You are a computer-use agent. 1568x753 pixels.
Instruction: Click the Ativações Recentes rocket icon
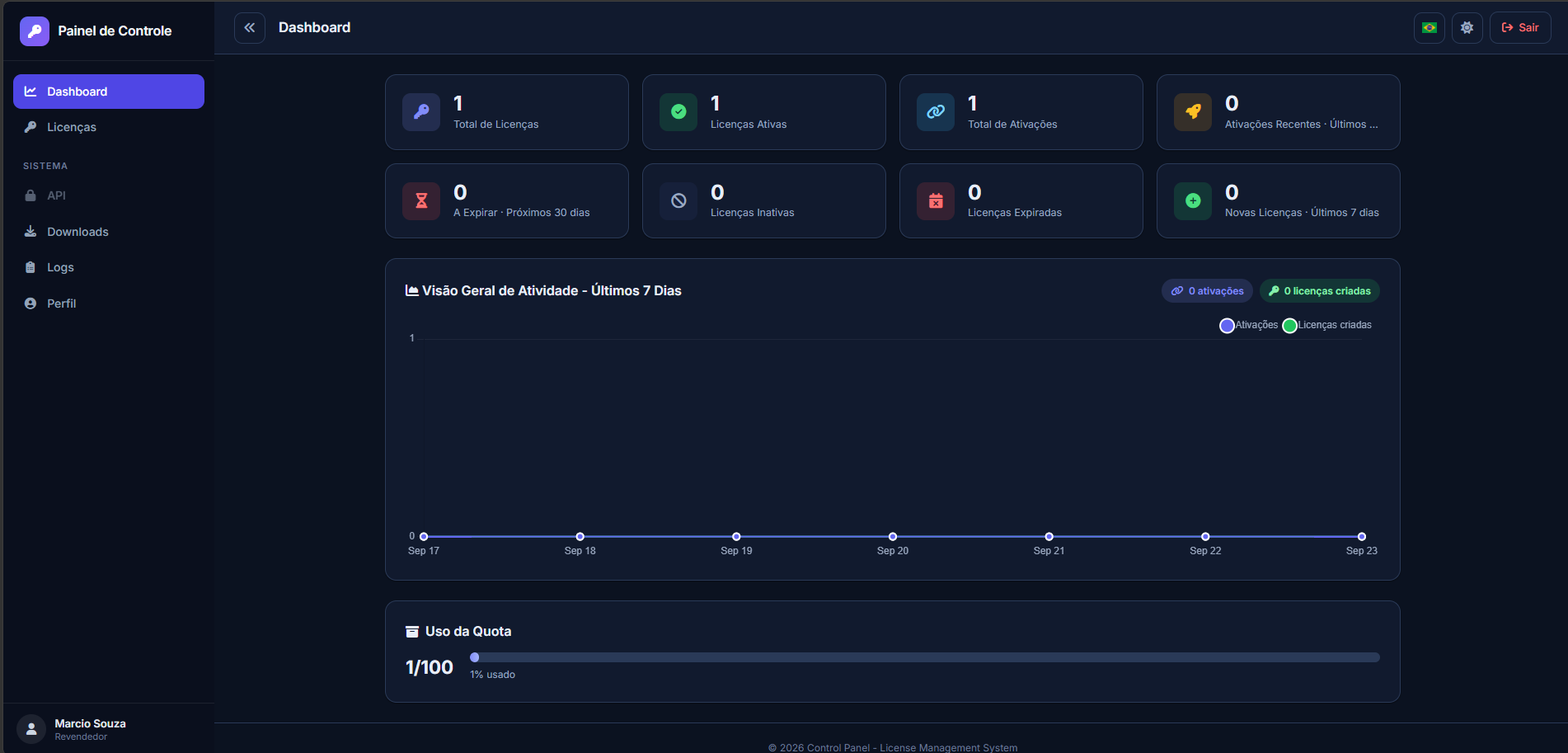[x=1193, y=112]
